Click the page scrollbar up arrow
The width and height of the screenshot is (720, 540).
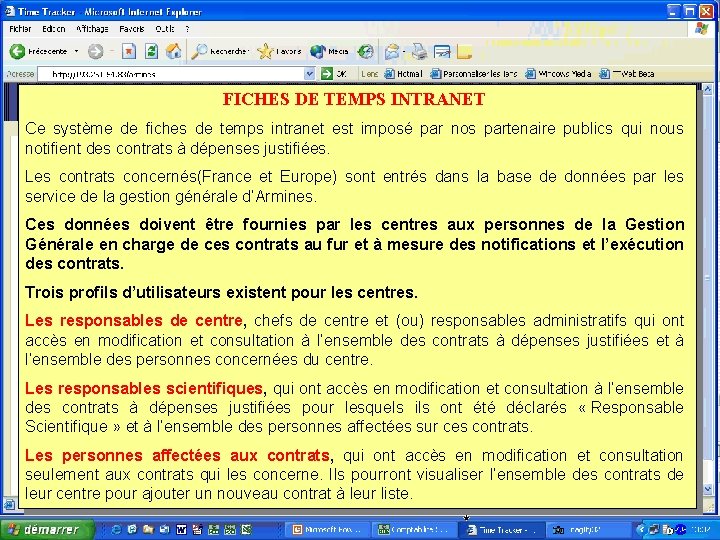(708, 89)
